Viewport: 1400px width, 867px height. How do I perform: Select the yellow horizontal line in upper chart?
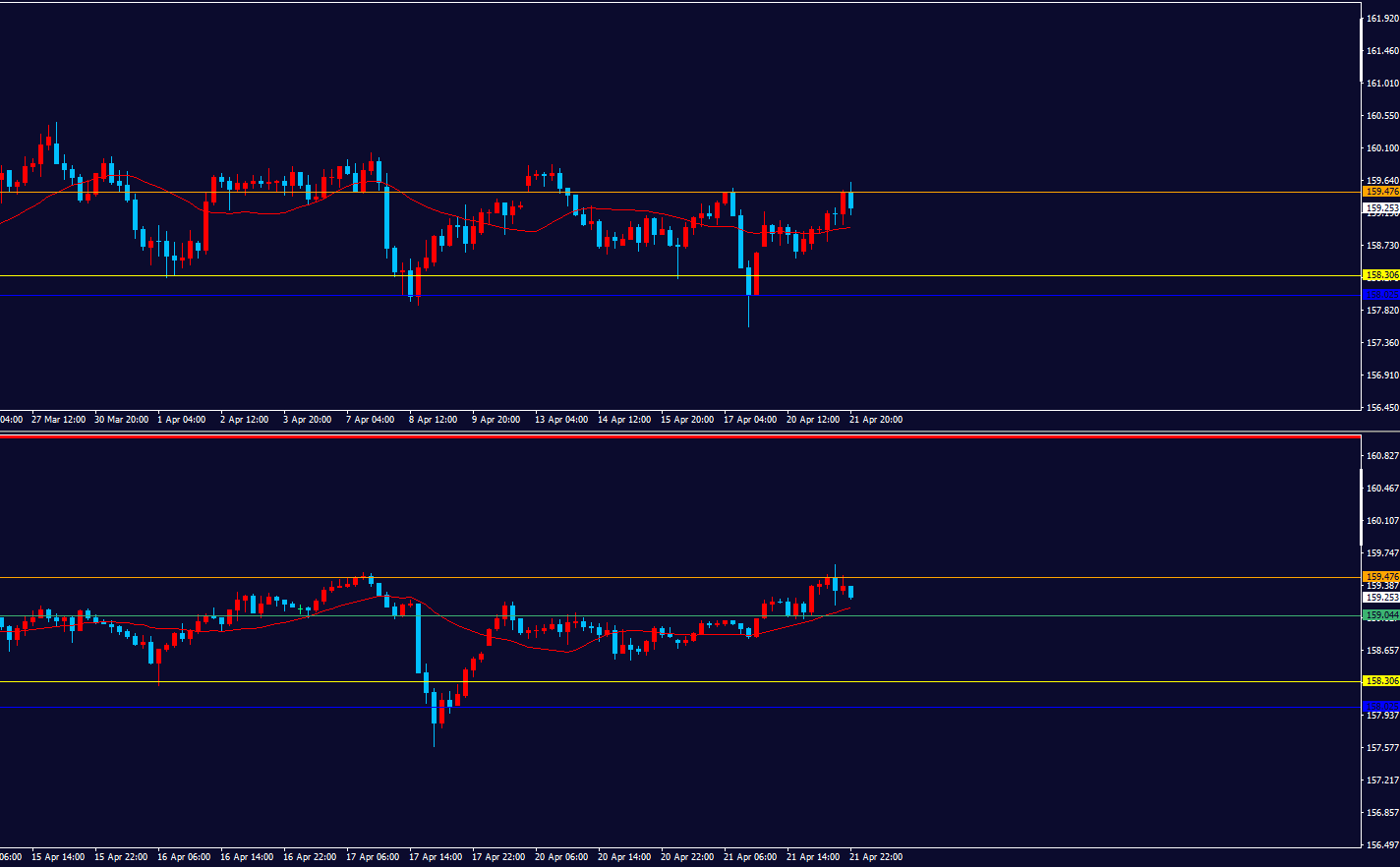click(590, 276)
